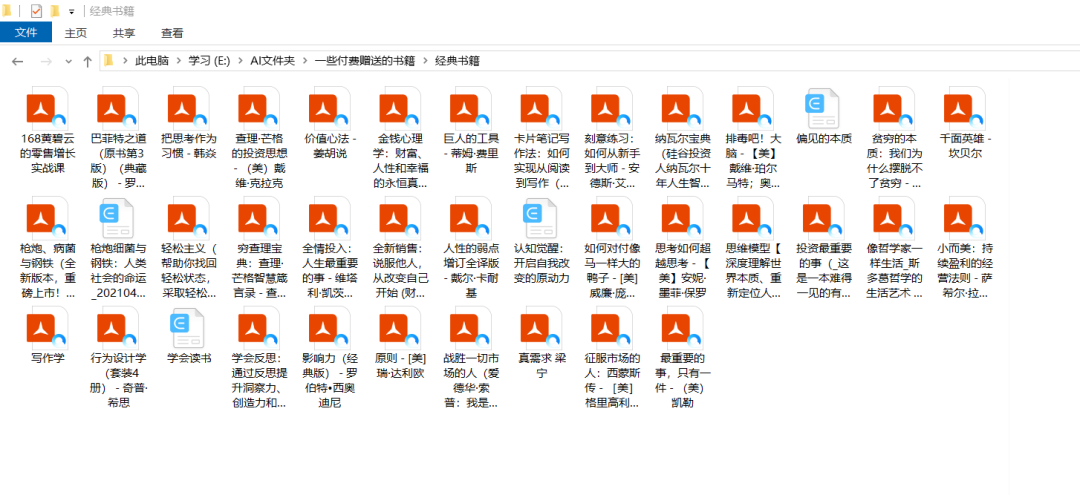1080x495 pixels.
Task: Select the 人性的弱点 PDF file icon
Action: 470,218
